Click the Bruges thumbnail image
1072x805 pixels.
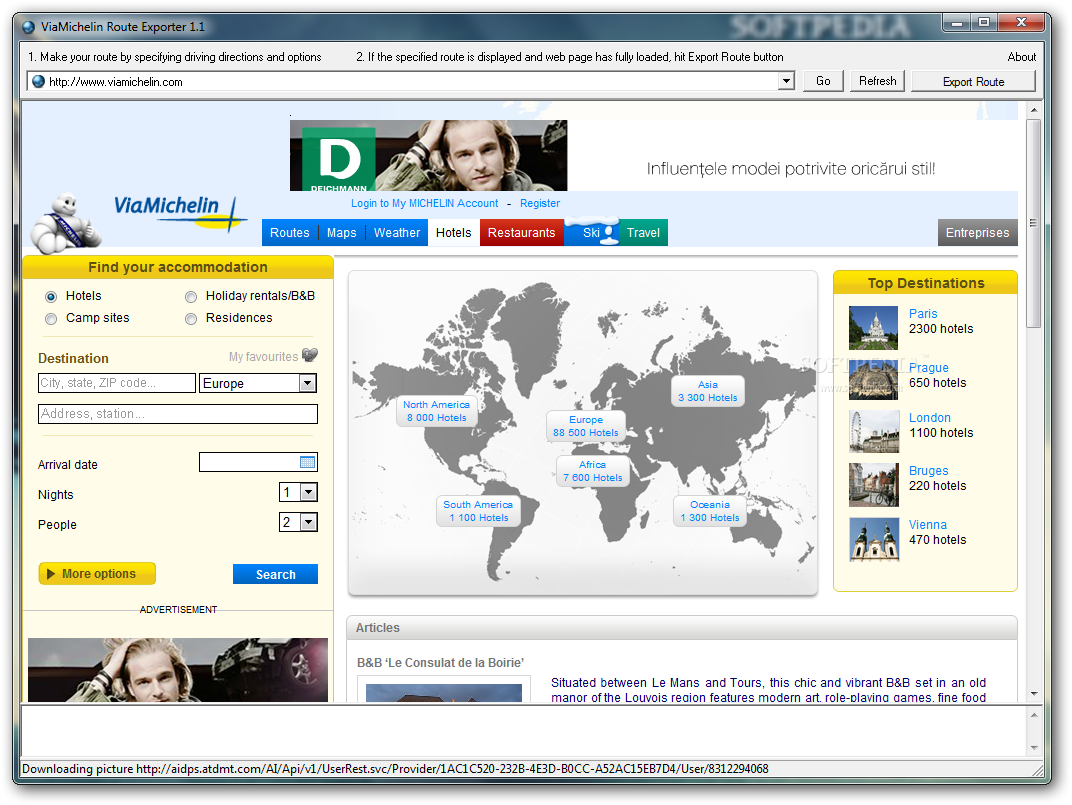(874, 484)
